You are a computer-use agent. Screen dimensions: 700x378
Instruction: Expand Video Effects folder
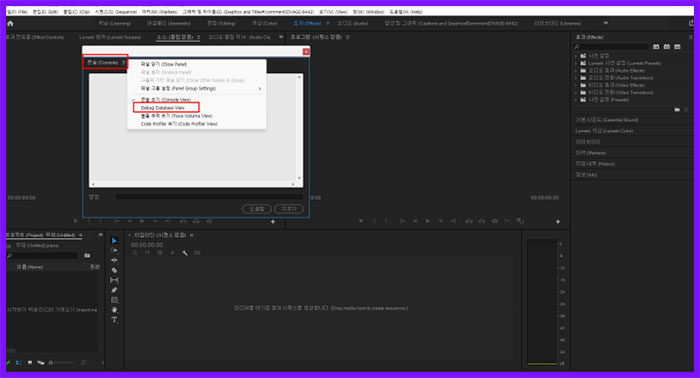click(576, 85)
